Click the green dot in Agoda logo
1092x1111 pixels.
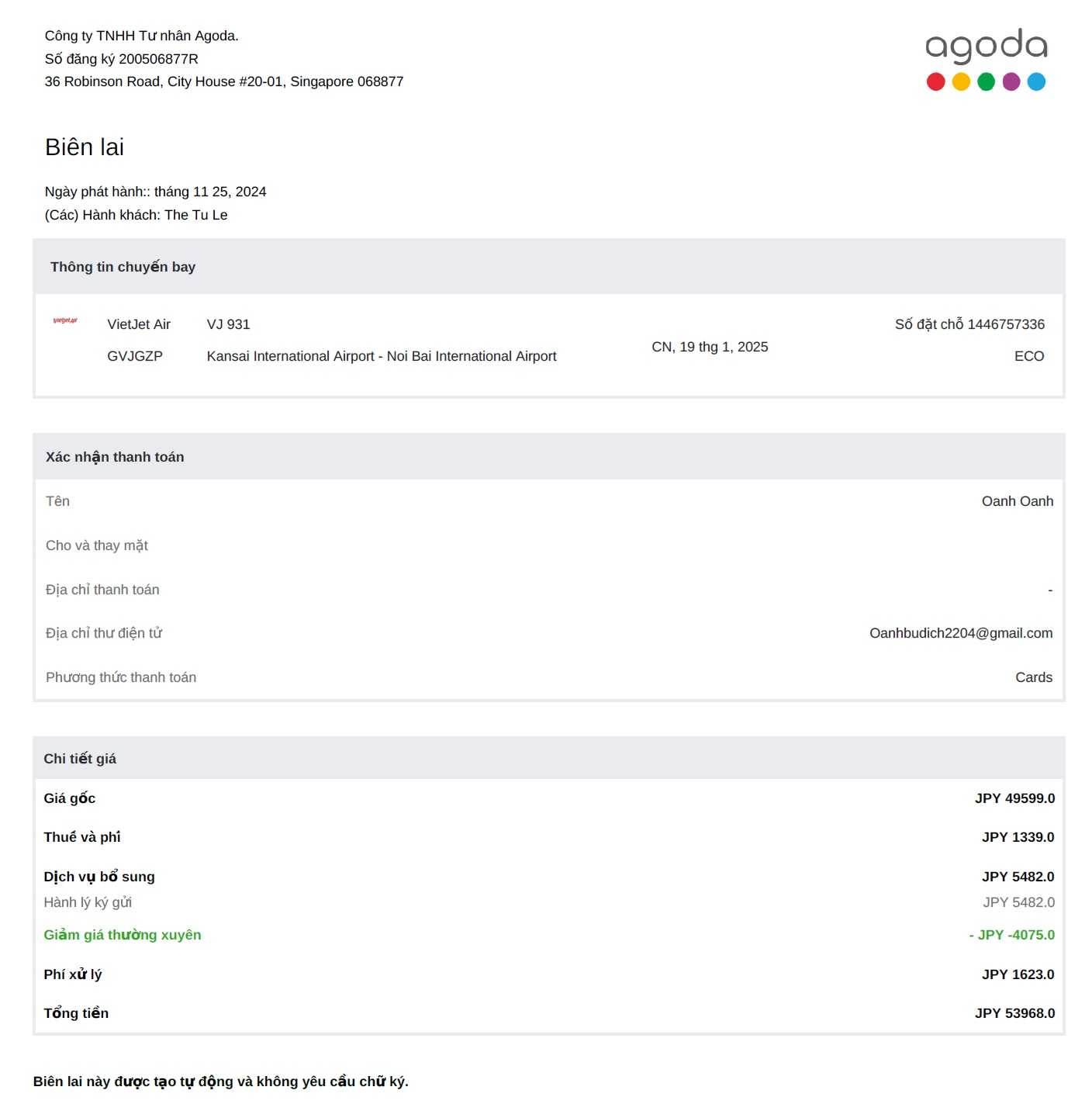pyautogui.click(x=986, y=81)
